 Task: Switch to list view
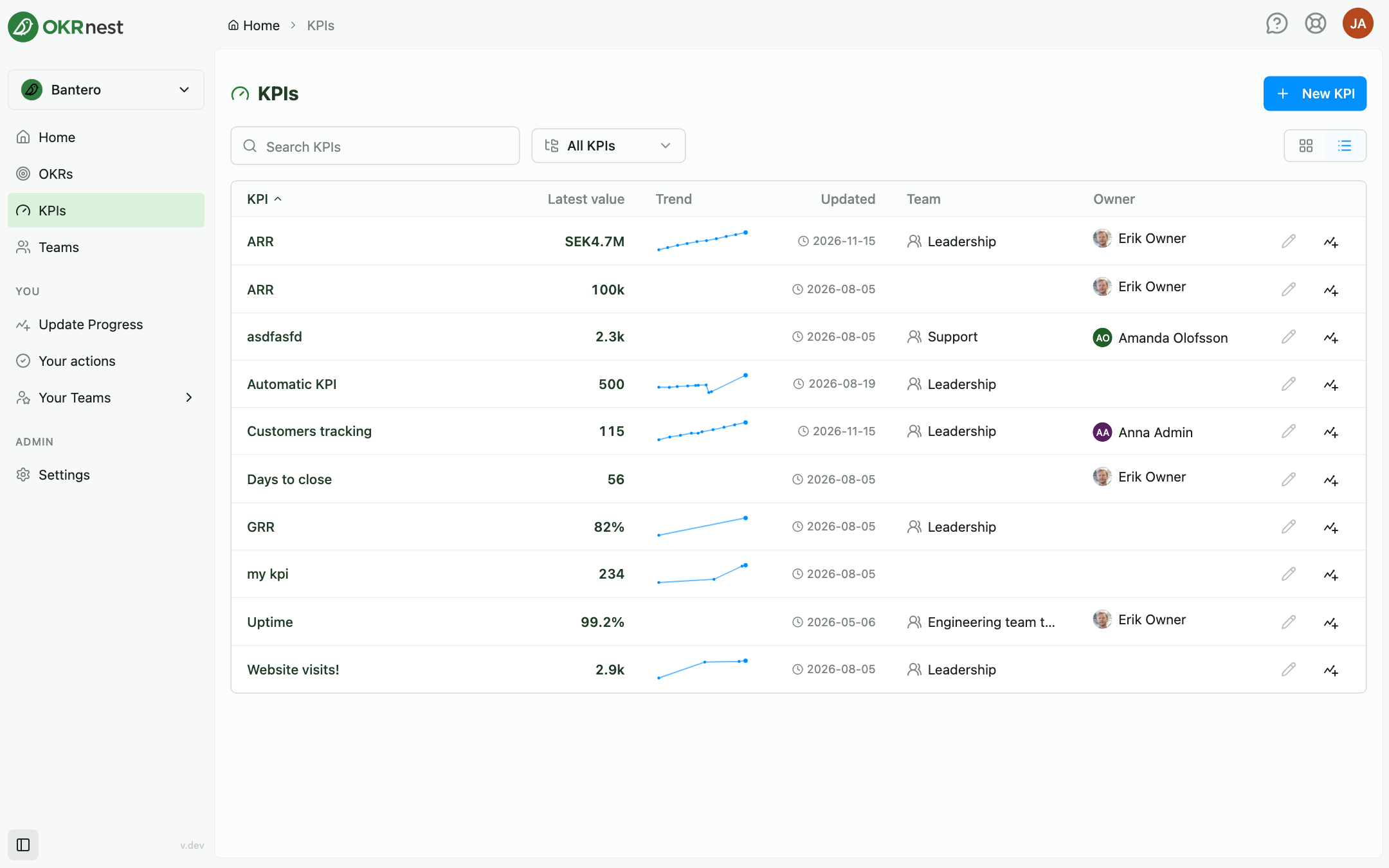coord(1345,146)
